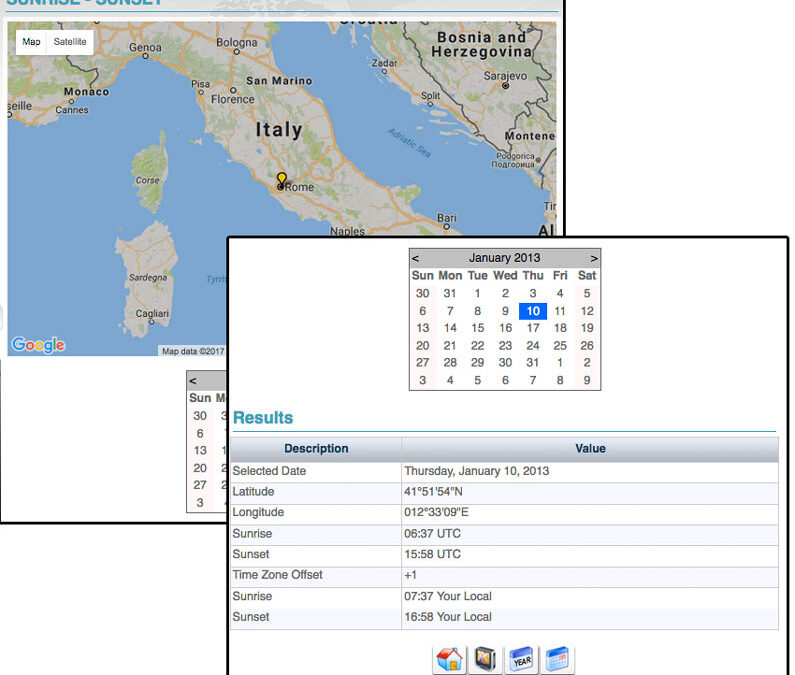
Task: Click the Results heading
Action: [263, 418]
